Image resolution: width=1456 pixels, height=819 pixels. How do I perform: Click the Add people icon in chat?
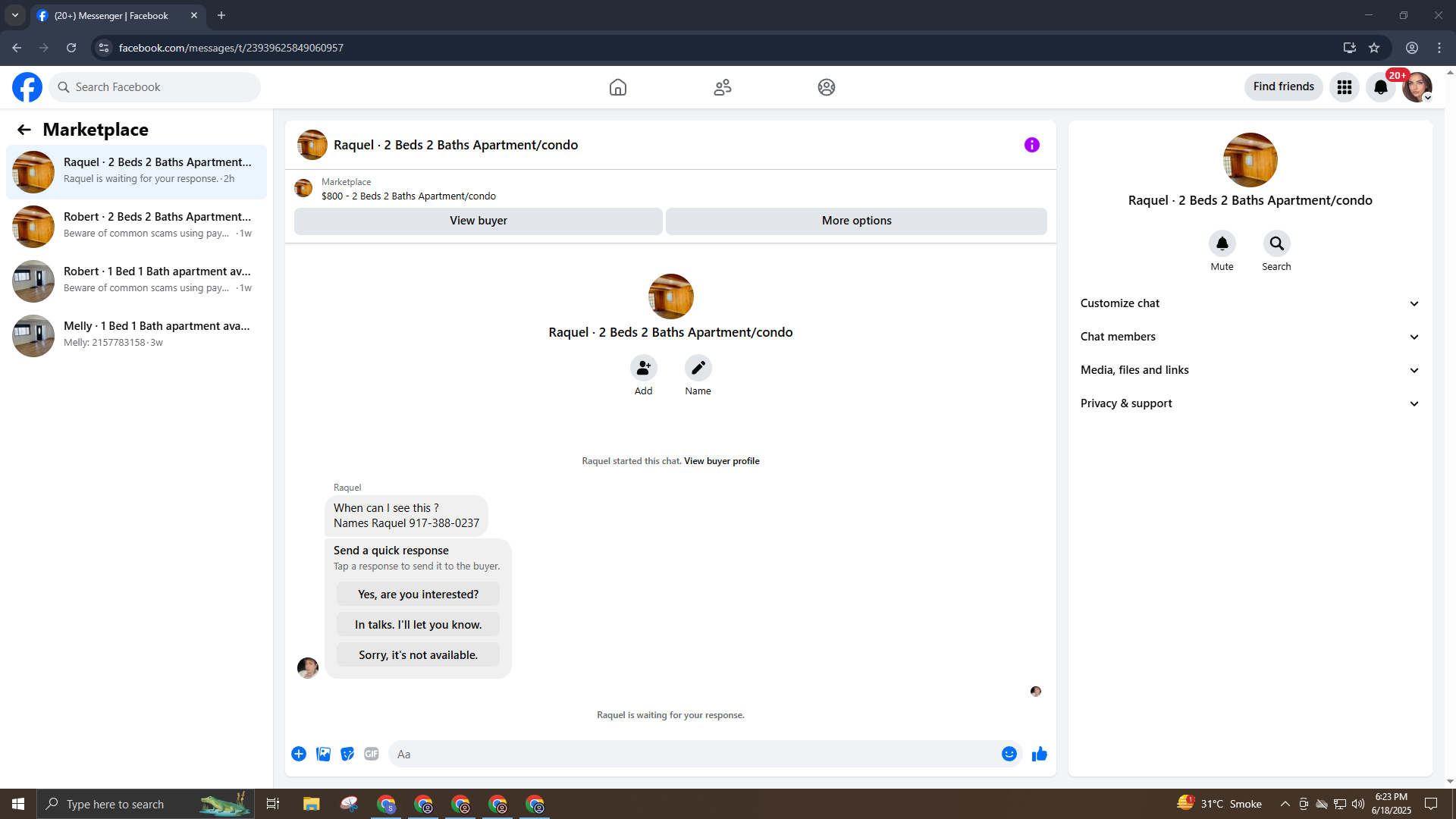tap(644, 368)
